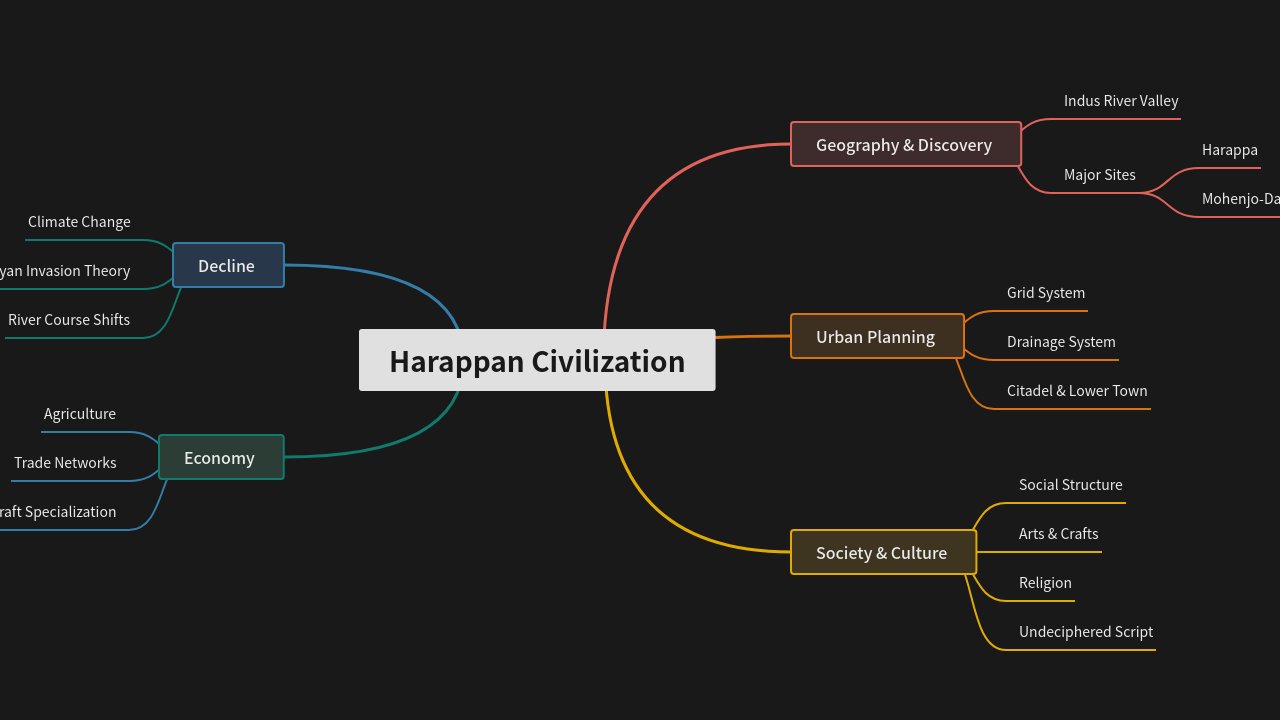Viewport: 1280px width, 720px height.
Task: Select the Agriculture node
Action: click(79, 413)
